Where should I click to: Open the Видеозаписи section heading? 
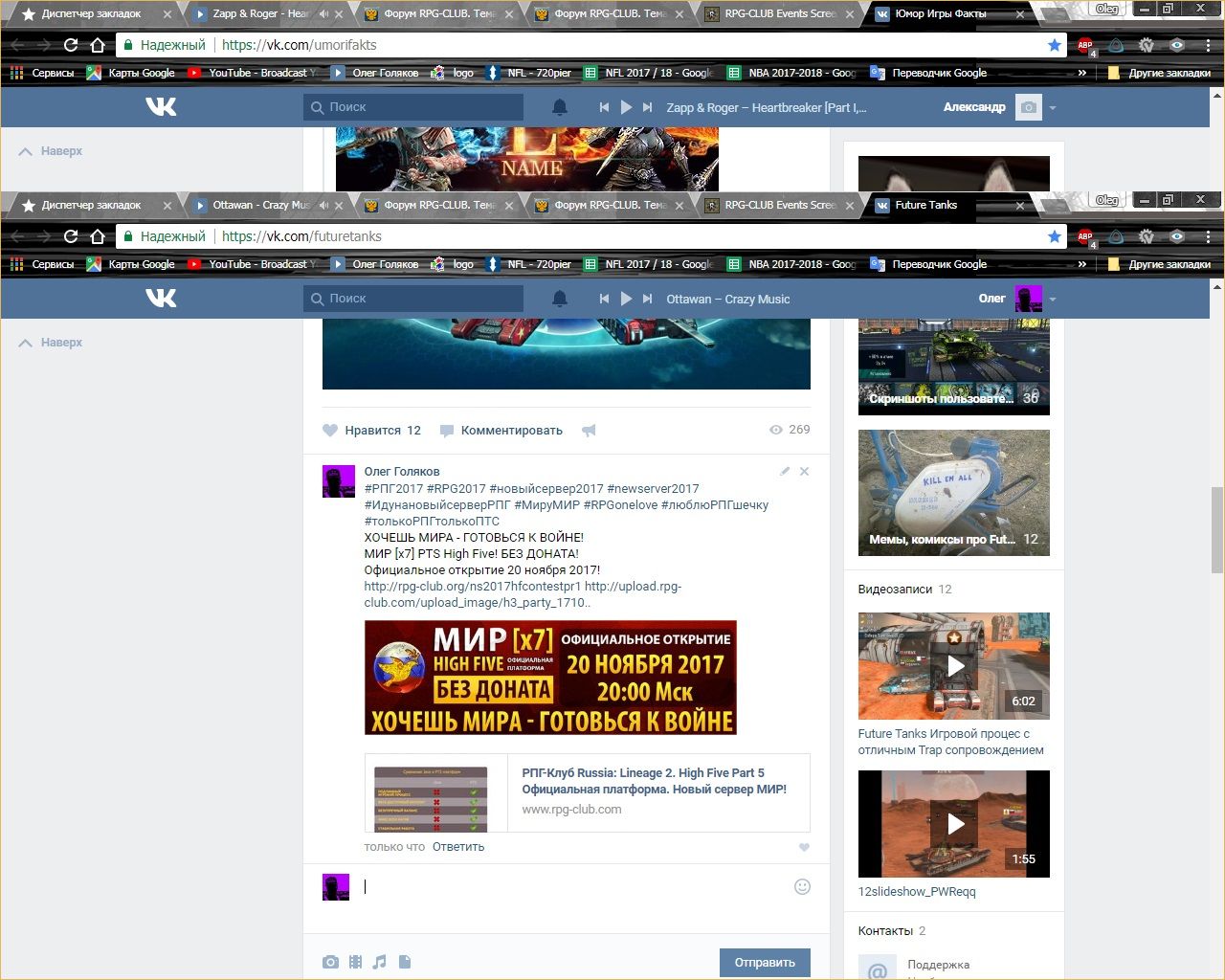[x=895, y=590]
